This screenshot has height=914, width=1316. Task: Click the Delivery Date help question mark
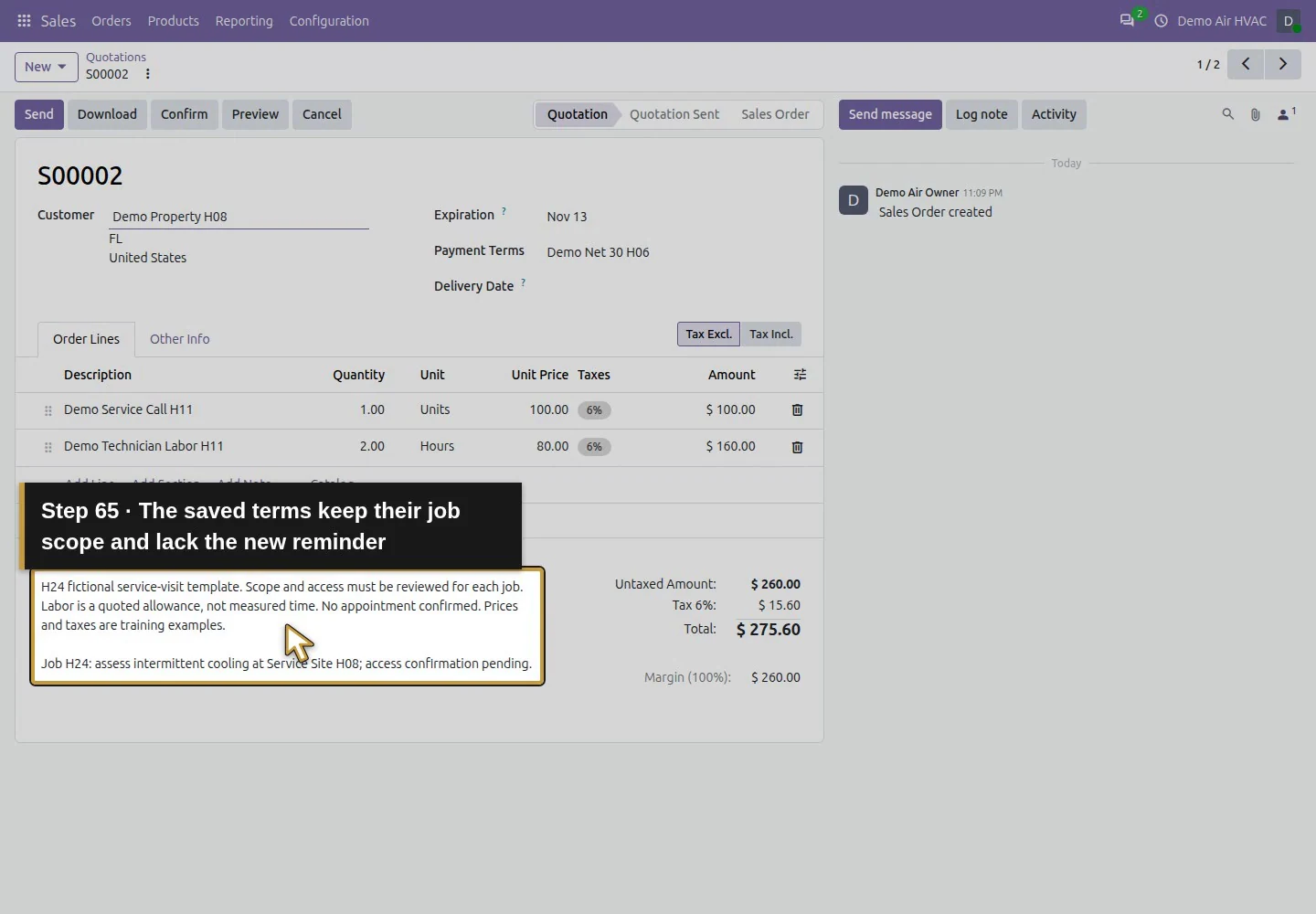coord(523,282)
